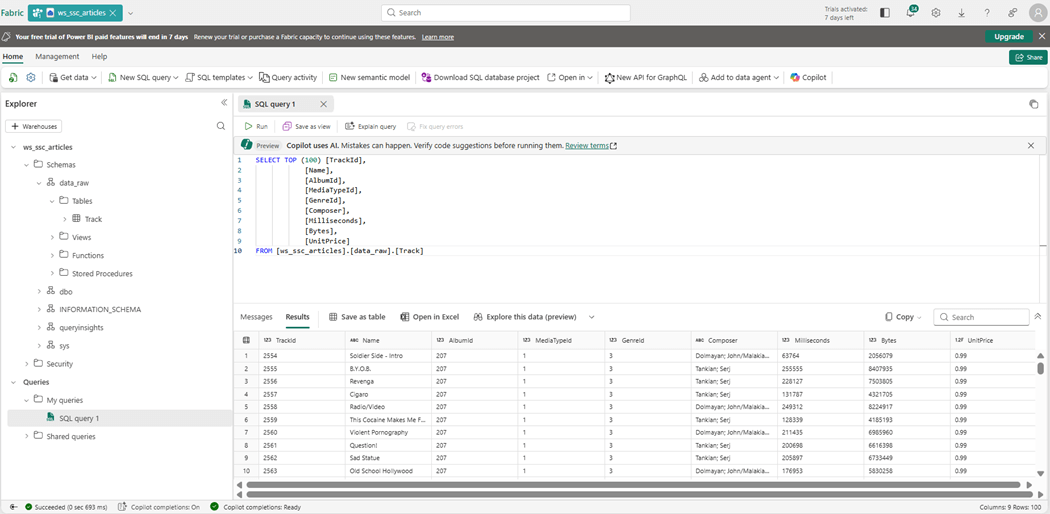
Task: Search the Explorer using magnifier icon
Action: (x=221, y=126)
